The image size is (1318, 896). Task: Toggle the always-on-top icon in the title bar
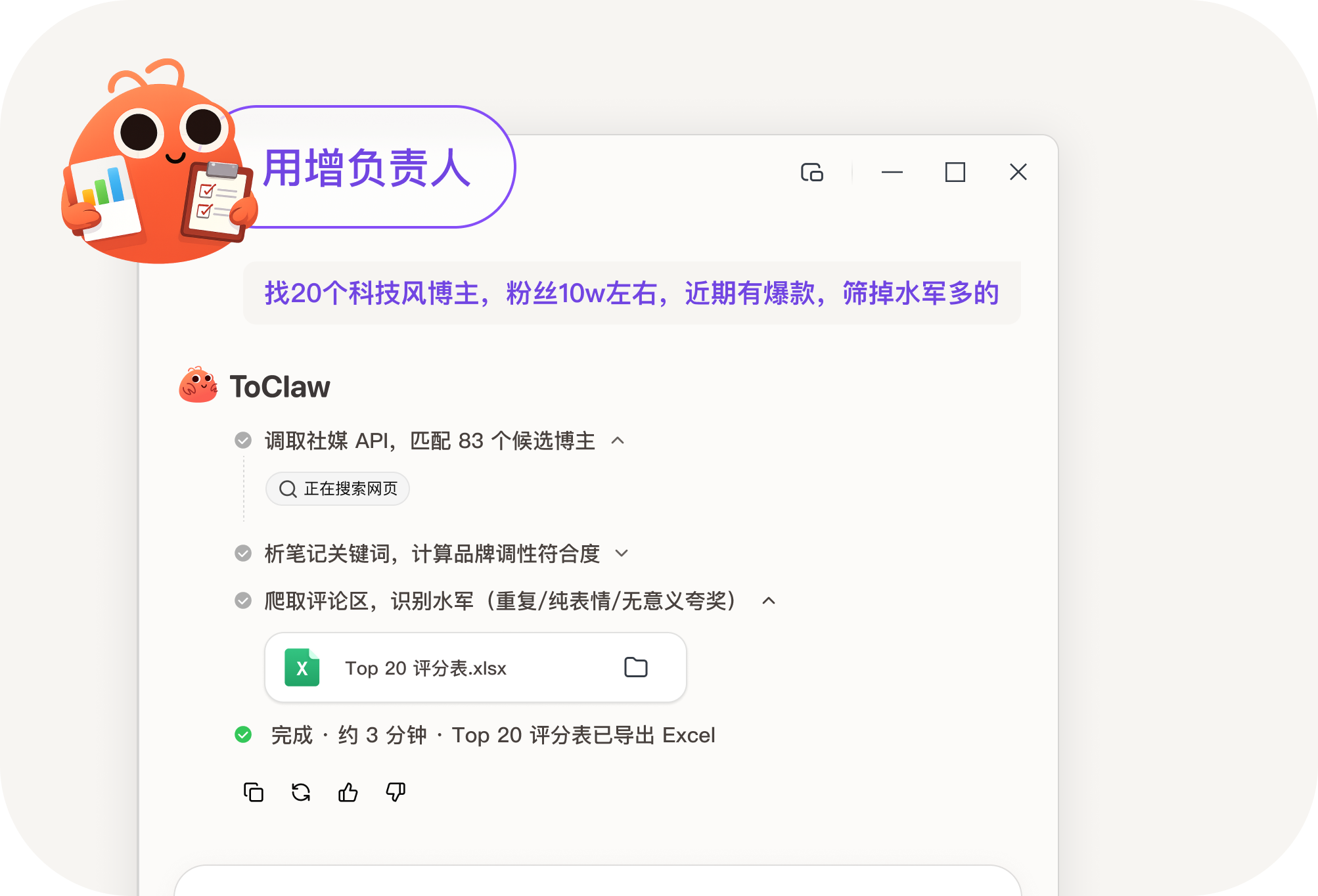[812, 172]
